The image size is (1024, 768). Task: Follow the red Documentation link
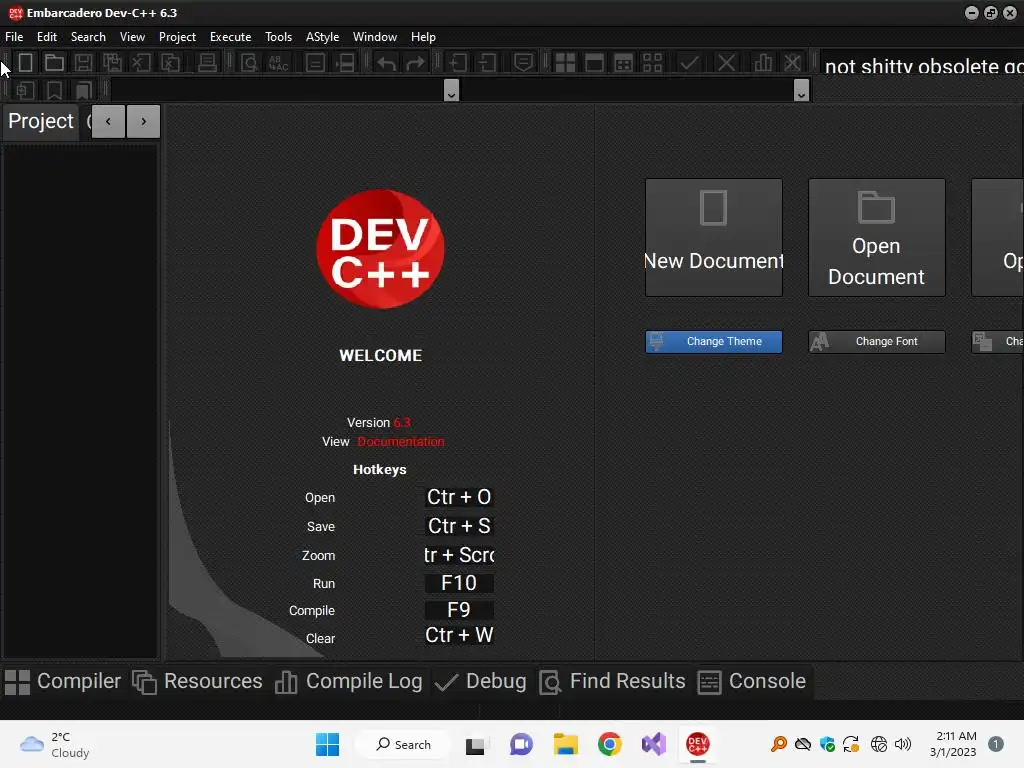[x=401, y=442]
